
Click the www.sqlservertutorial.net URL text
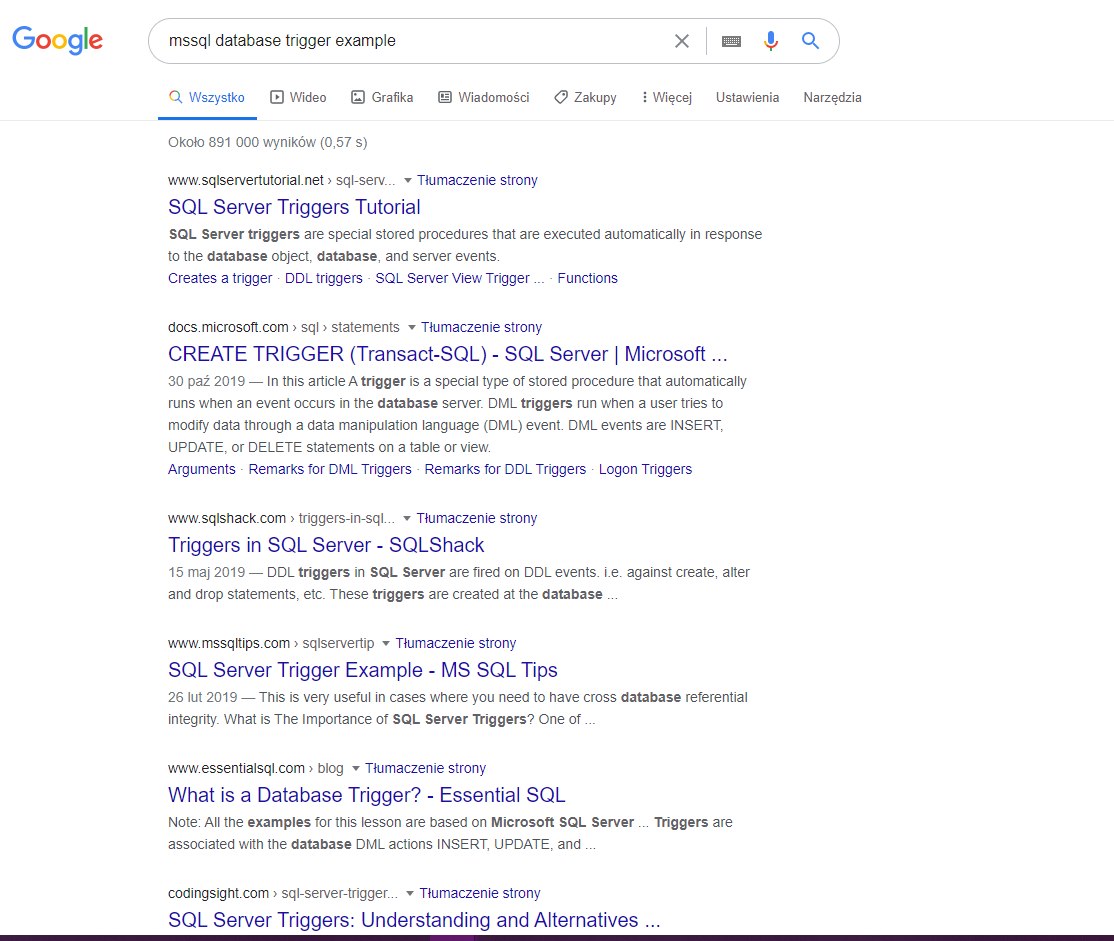coord(246,181)
